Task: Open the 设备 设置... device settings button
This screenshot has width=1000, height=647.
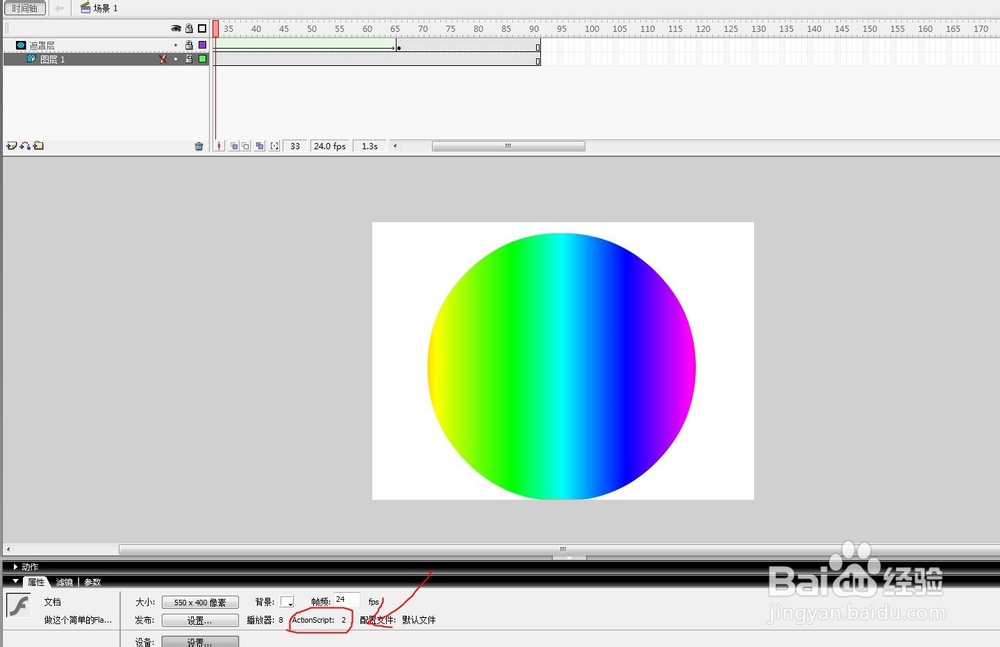Action: pyautogui.click(x=200, y=641)
